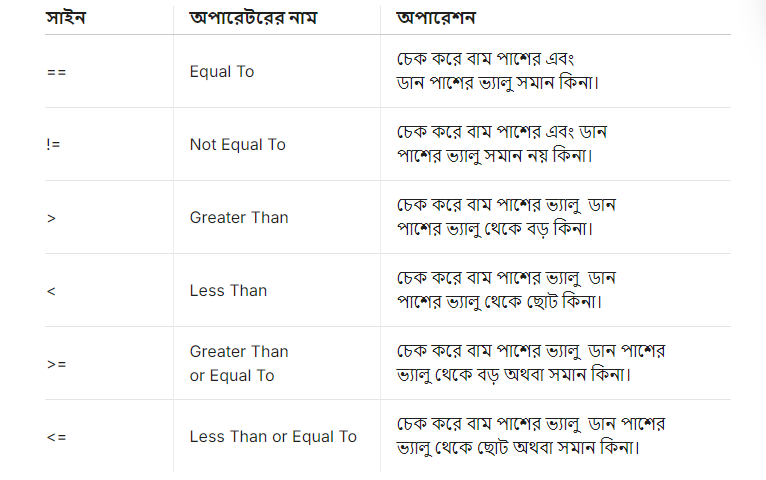This screenshot has height=480, width=766.
Task: Click "Less Than or Equal To" text
Action: [x=273, y=437]
